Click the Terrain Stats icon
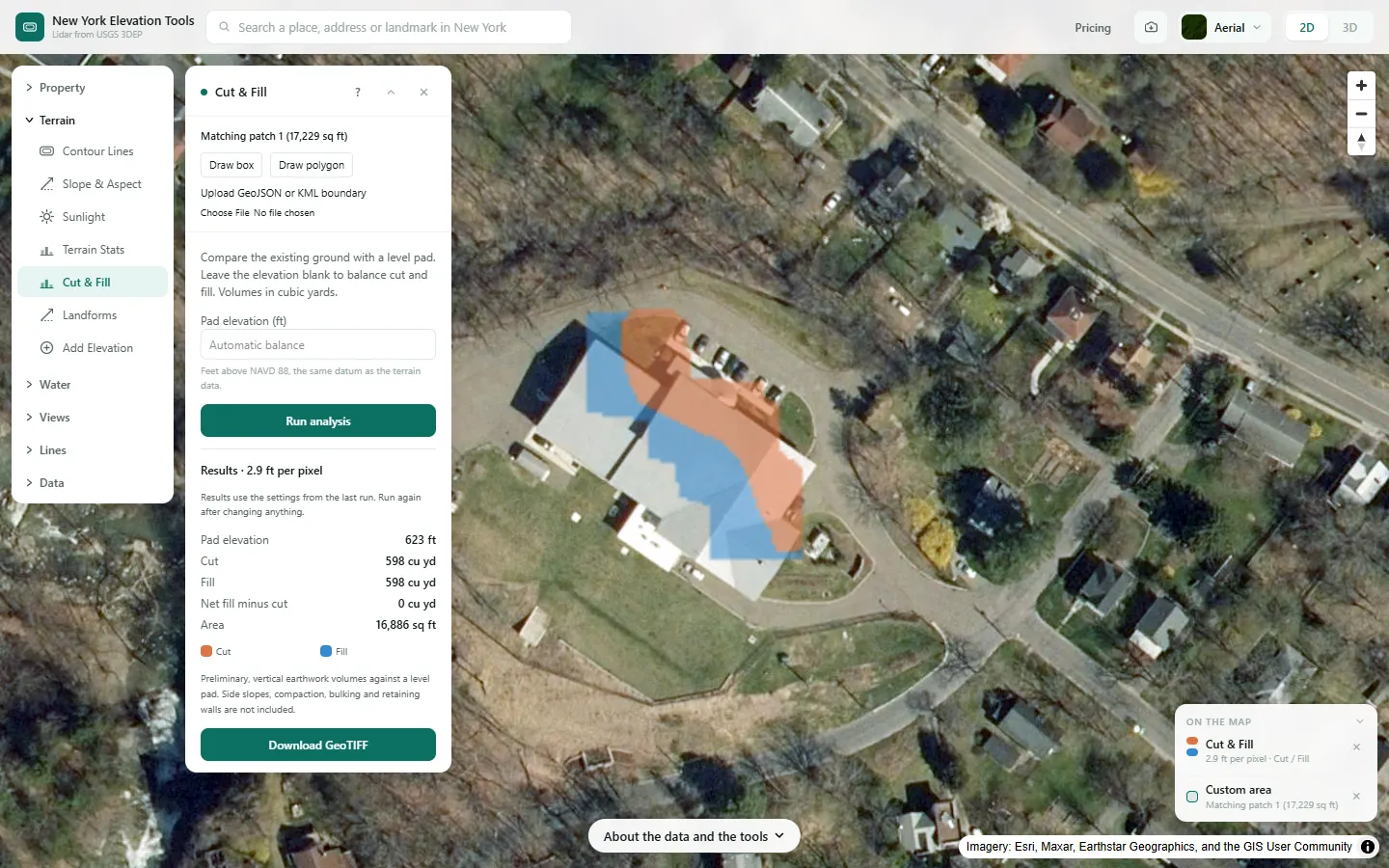 [x=46, y=250]
